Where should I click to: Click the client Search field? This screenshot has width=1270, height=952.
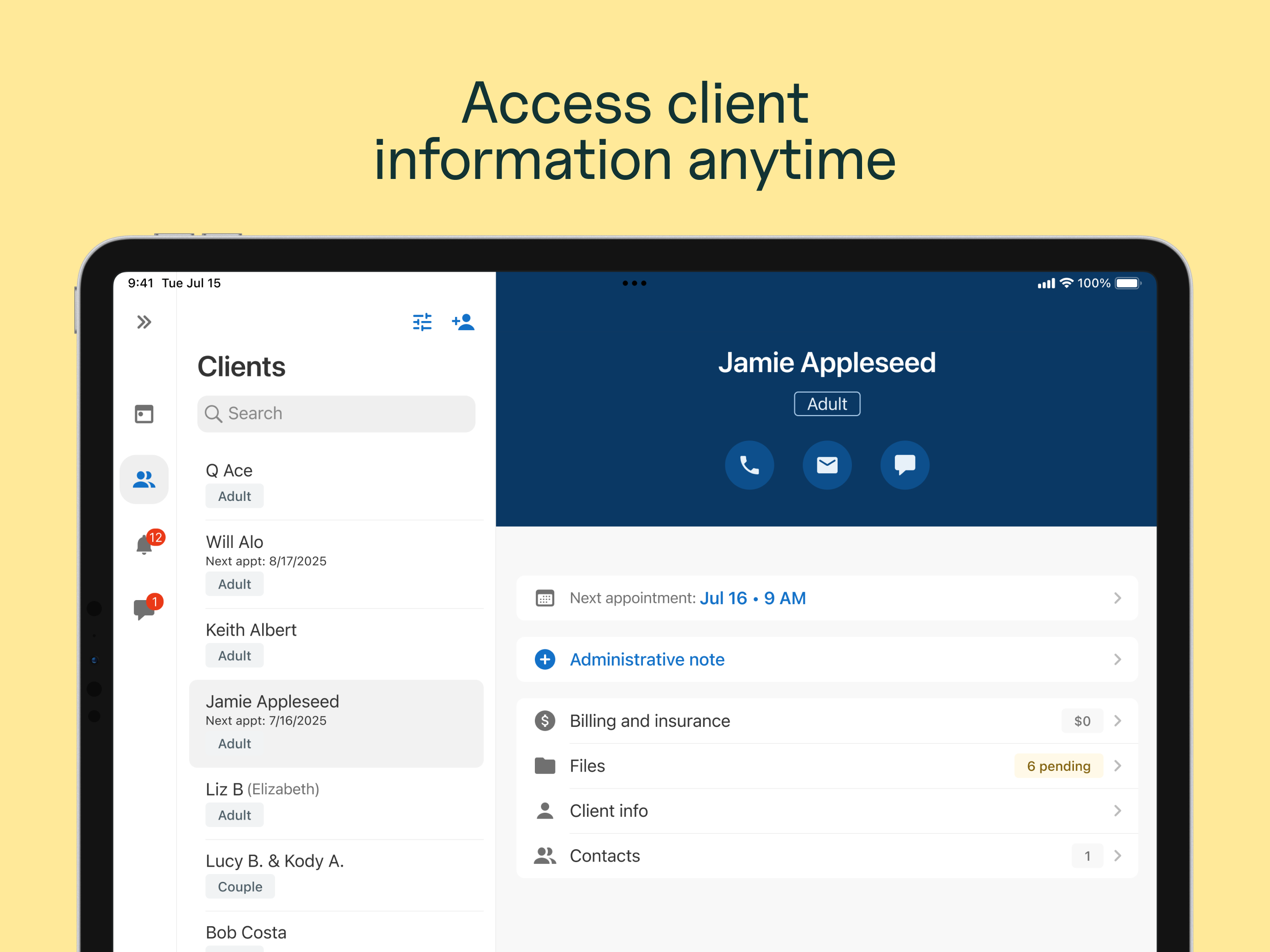pyautogui.click(x=336, y=414)
